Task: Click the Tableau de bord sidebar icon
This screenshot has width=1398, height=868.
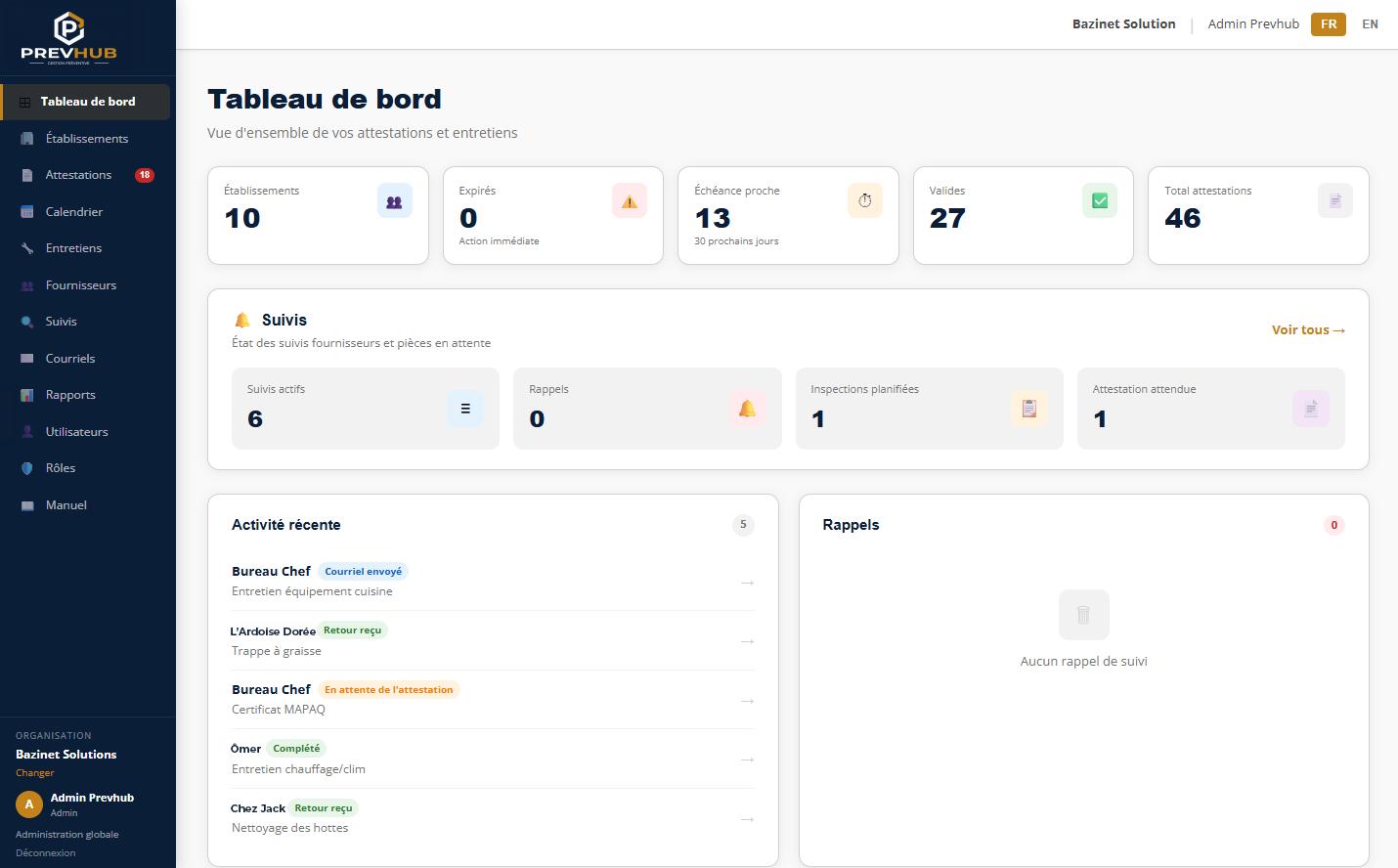Action: coord(25,102)
